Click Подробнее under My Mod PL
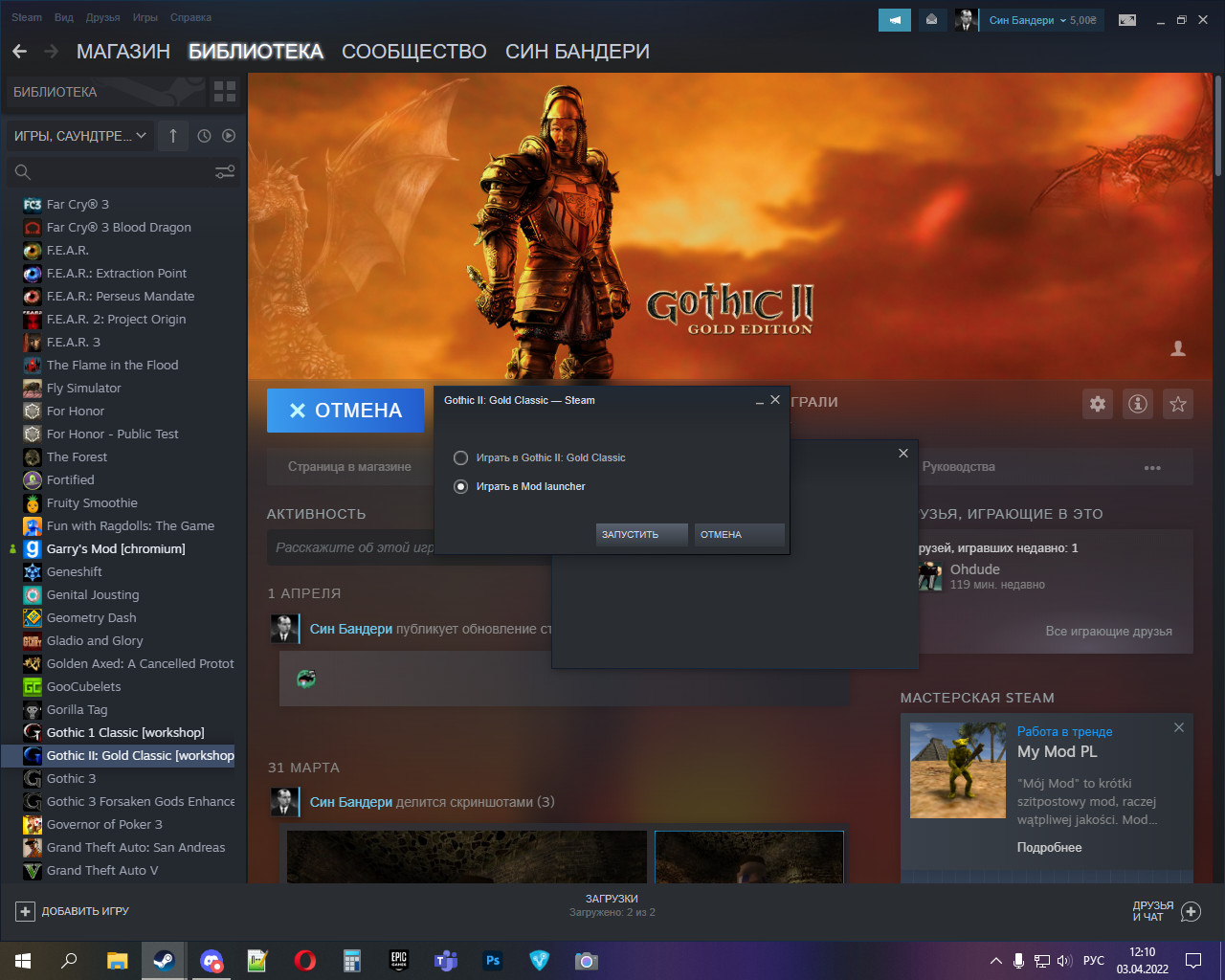Viewport: 1225px width, 980px height. pyautogui.click(x=1050, y=848)
